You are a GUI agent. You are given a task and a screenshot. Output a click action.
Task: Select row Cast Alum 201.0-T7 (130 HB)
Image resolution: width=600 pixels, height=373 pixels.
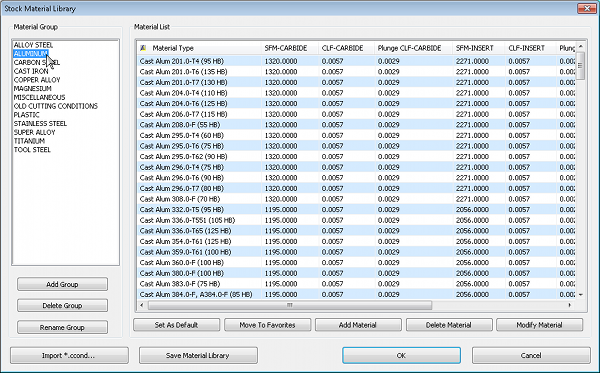tap(356, 82)
